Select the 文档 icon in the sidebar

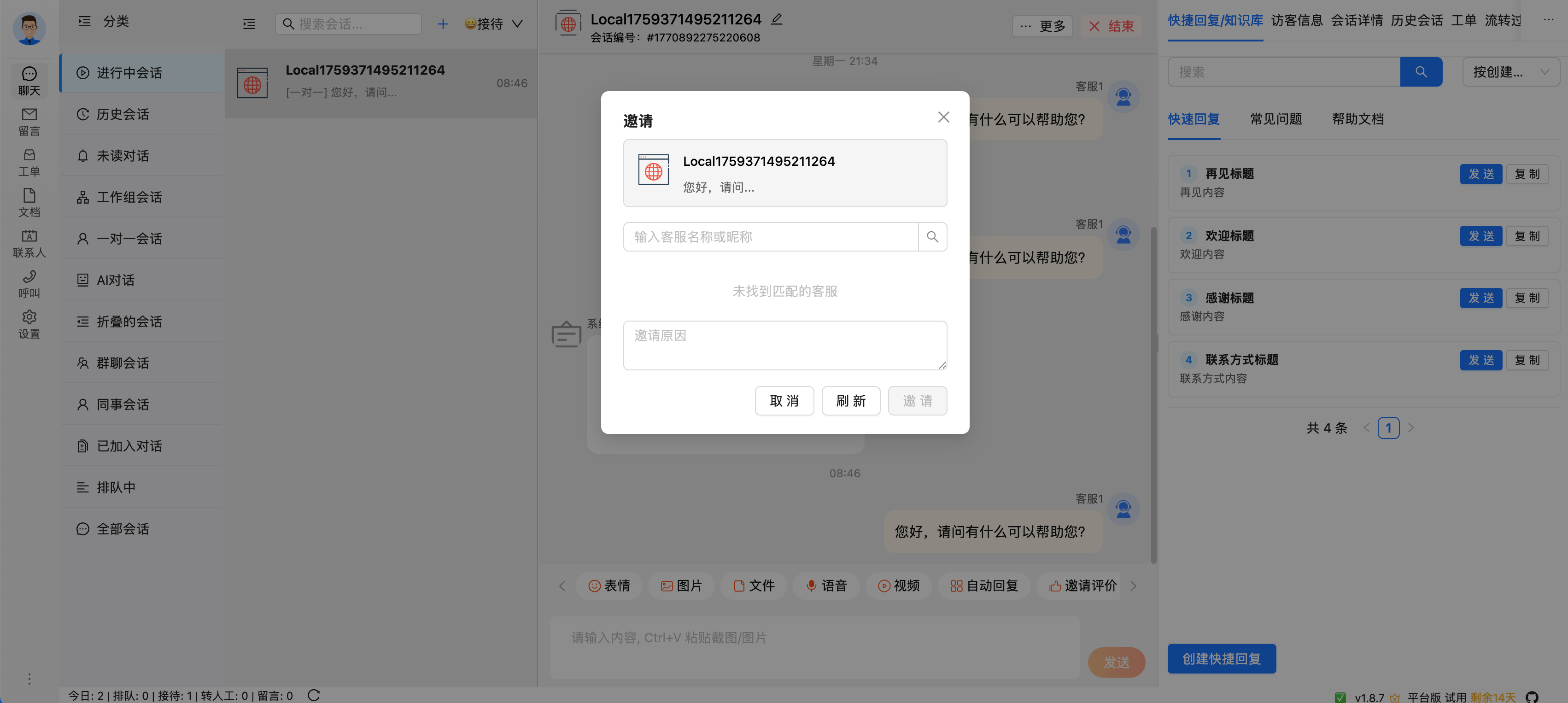[x=29, y=203]
